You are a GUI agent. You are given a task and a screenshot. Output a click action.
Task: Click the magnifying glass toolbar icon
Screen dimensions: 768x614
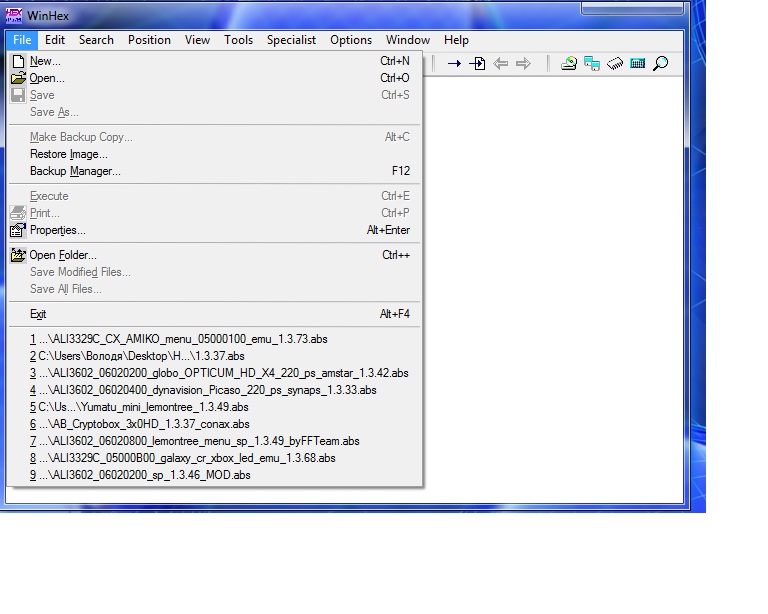660,64
